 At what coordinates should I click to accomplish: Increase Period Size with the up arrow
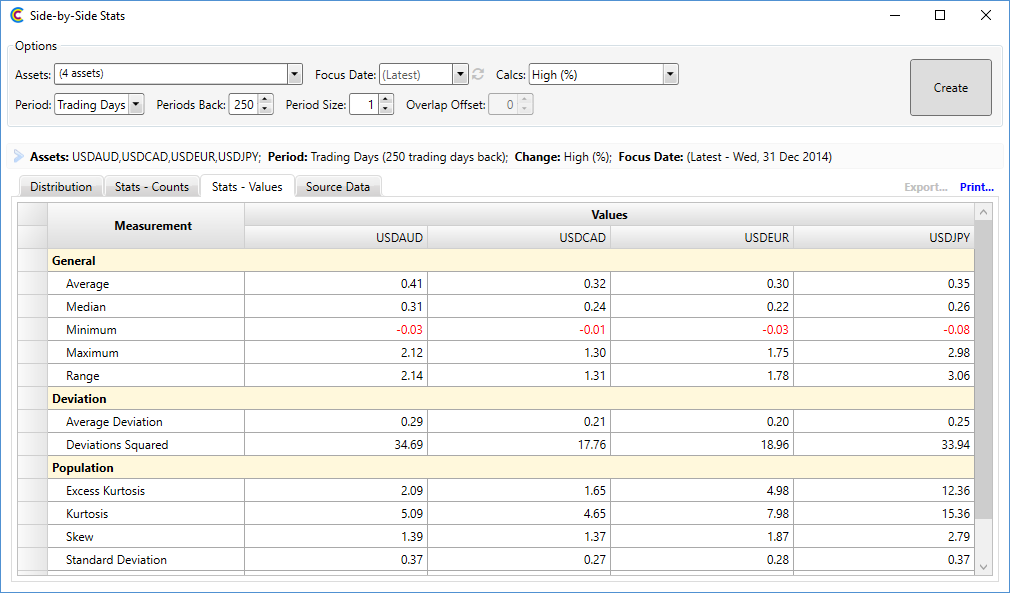pos(385,99)
